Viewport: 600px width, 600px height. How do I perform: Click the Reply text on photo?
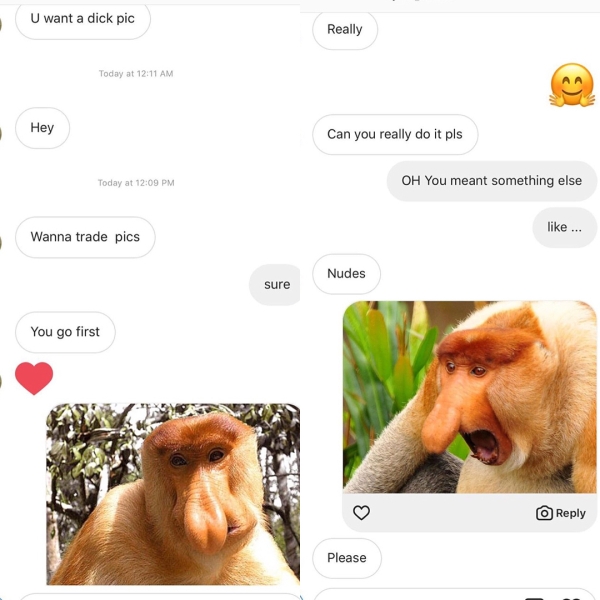coord(571,513)
